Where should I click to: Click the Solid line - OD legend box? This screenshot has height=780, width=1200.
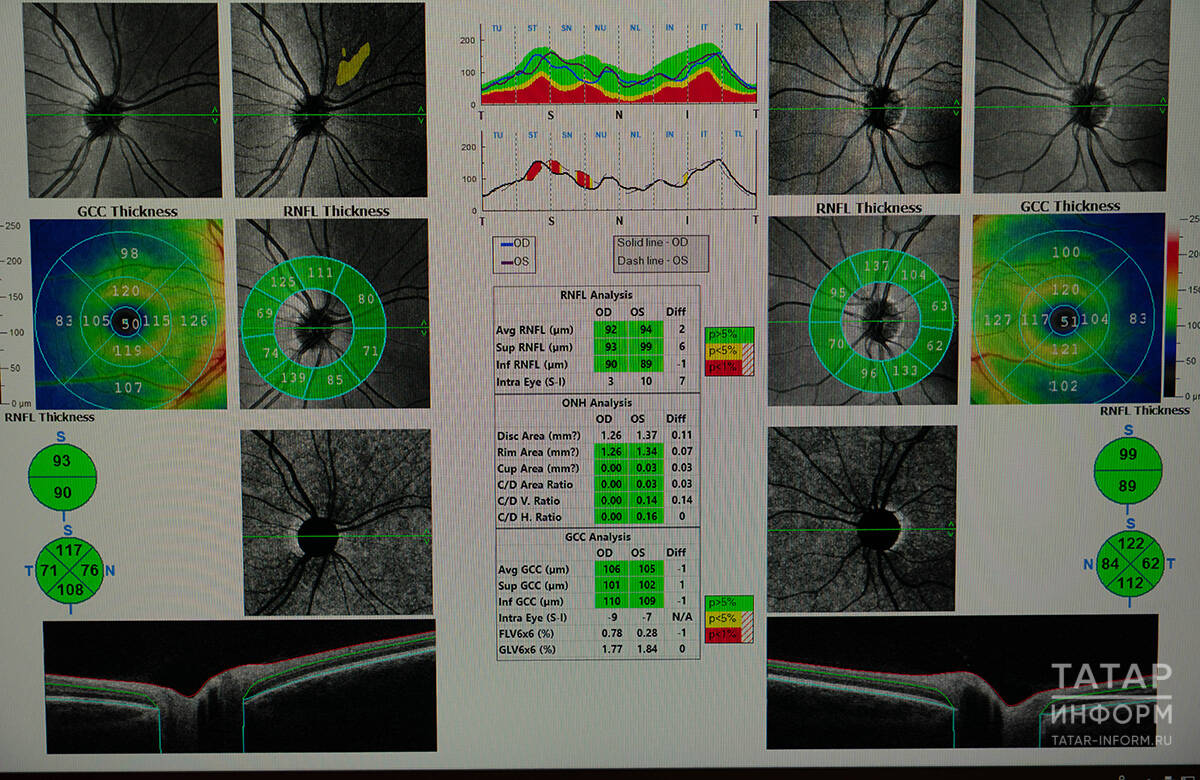[660, 244]
